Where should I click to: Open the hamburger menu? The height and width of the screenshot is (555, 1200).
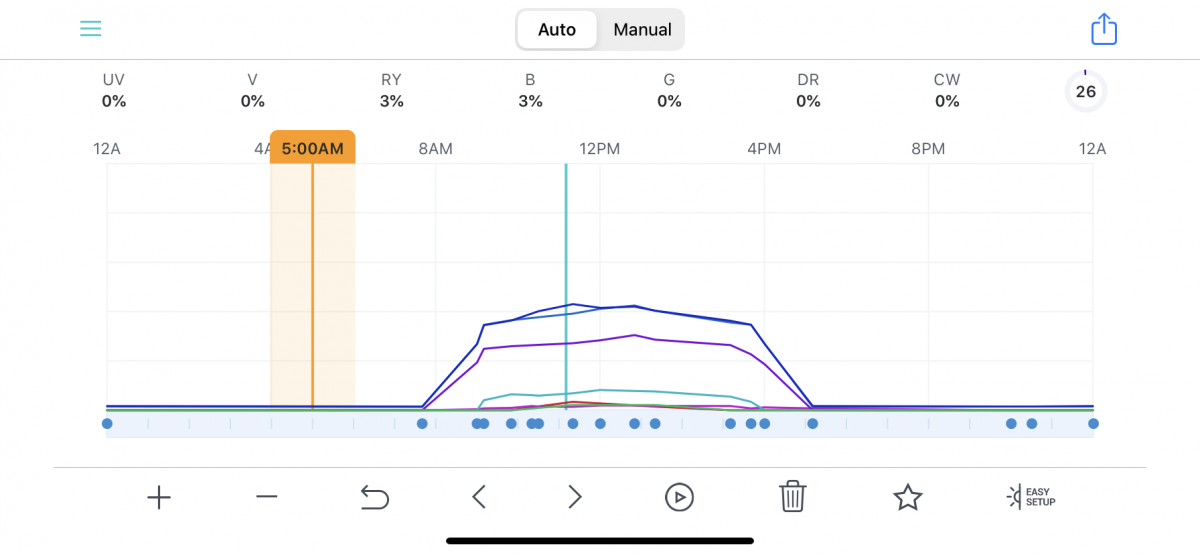(x=91, y=29)
